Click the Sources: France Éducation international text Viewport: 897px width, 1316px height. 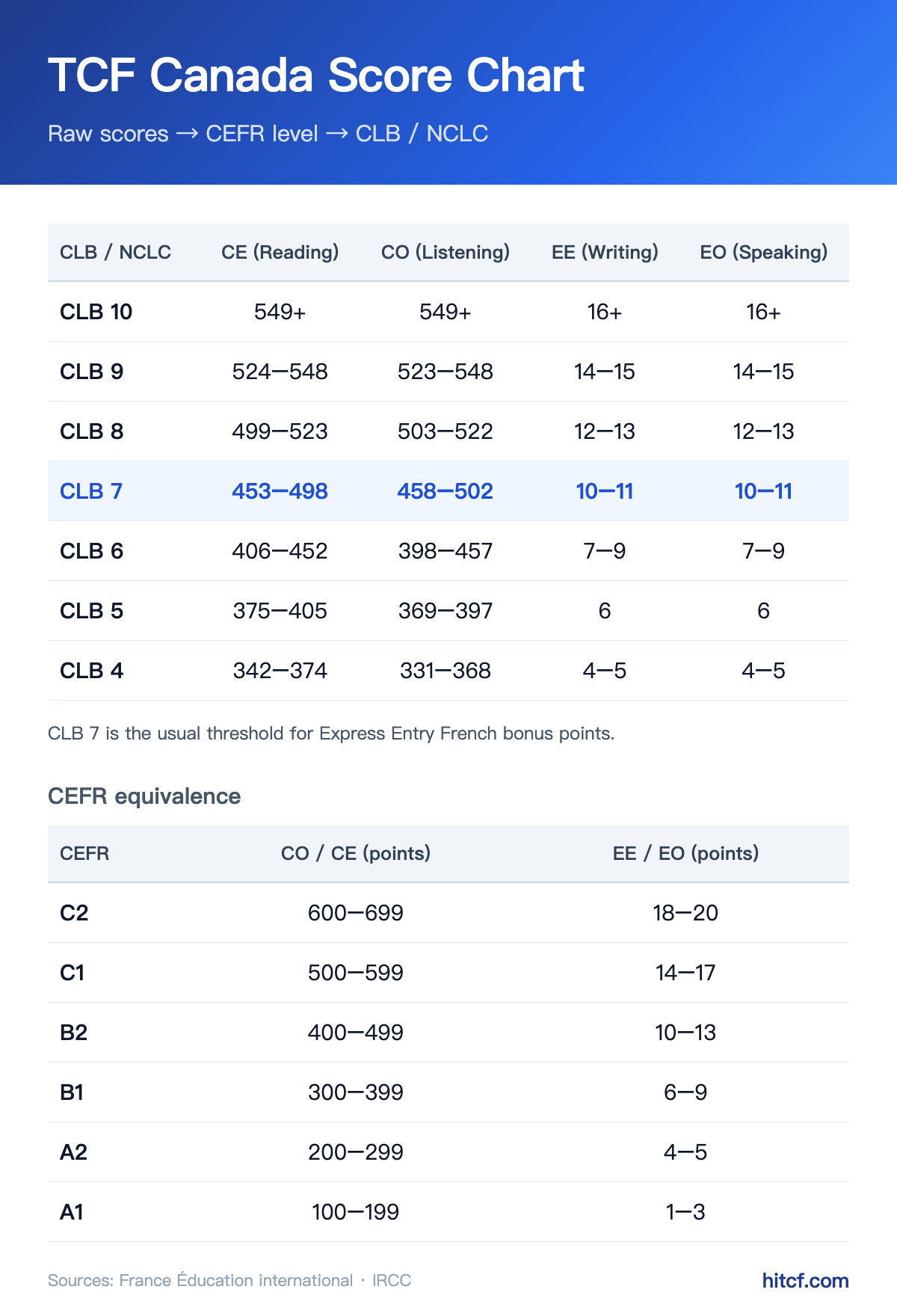200,1280
